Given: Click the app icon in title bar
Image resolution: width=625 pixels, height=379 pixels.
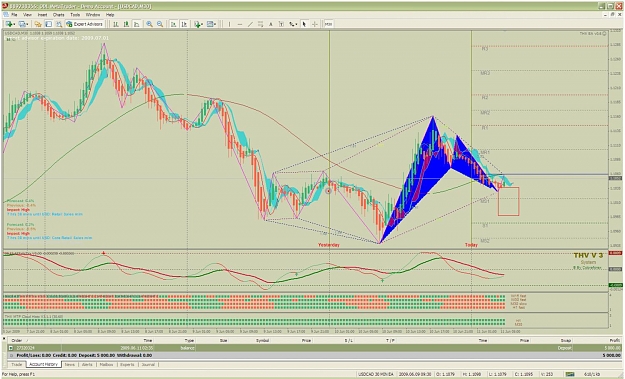Looking at the screenshot, I should point(5,6).
